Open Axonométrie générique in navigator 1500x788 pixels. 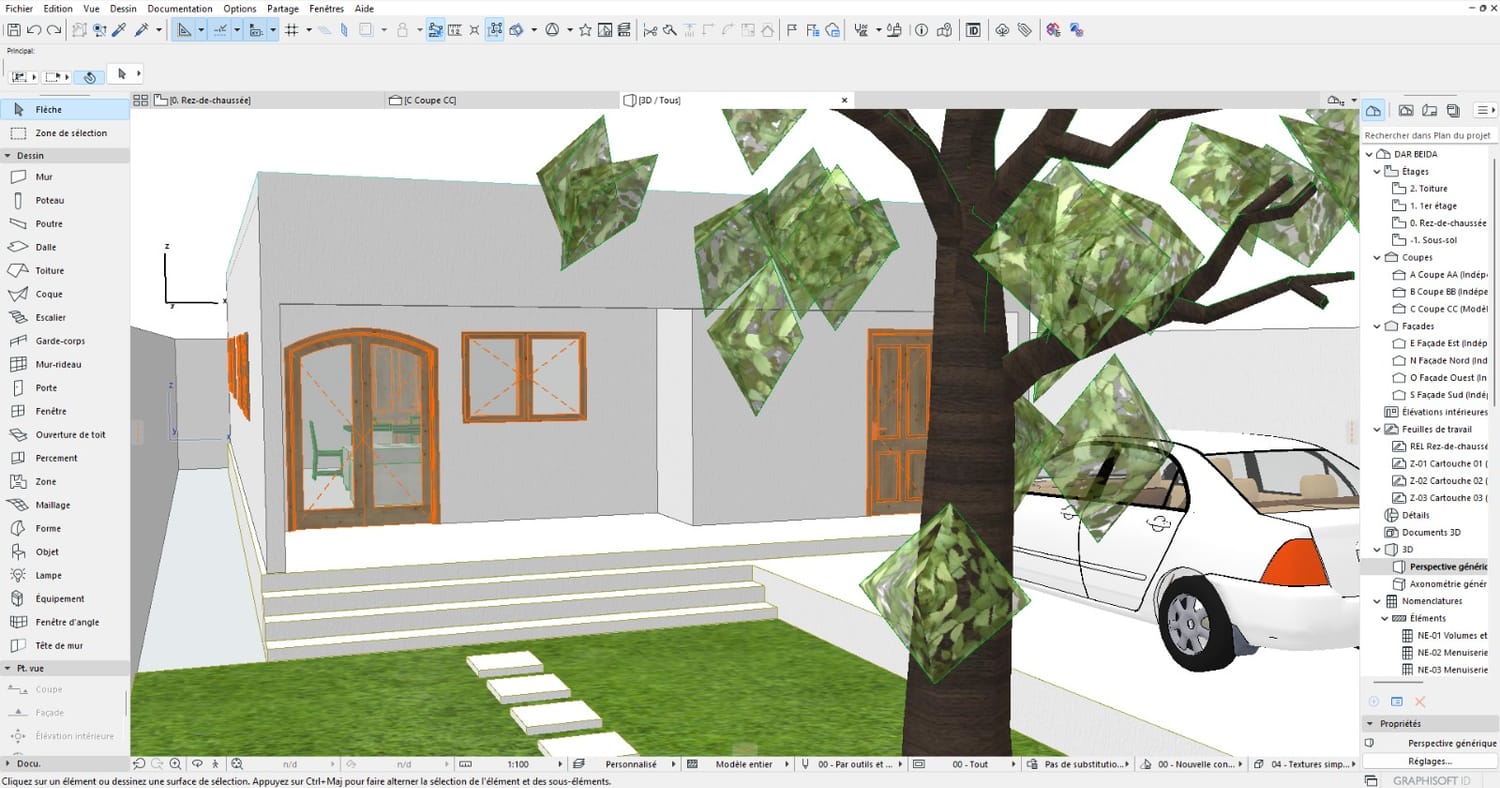point(1446,584)
